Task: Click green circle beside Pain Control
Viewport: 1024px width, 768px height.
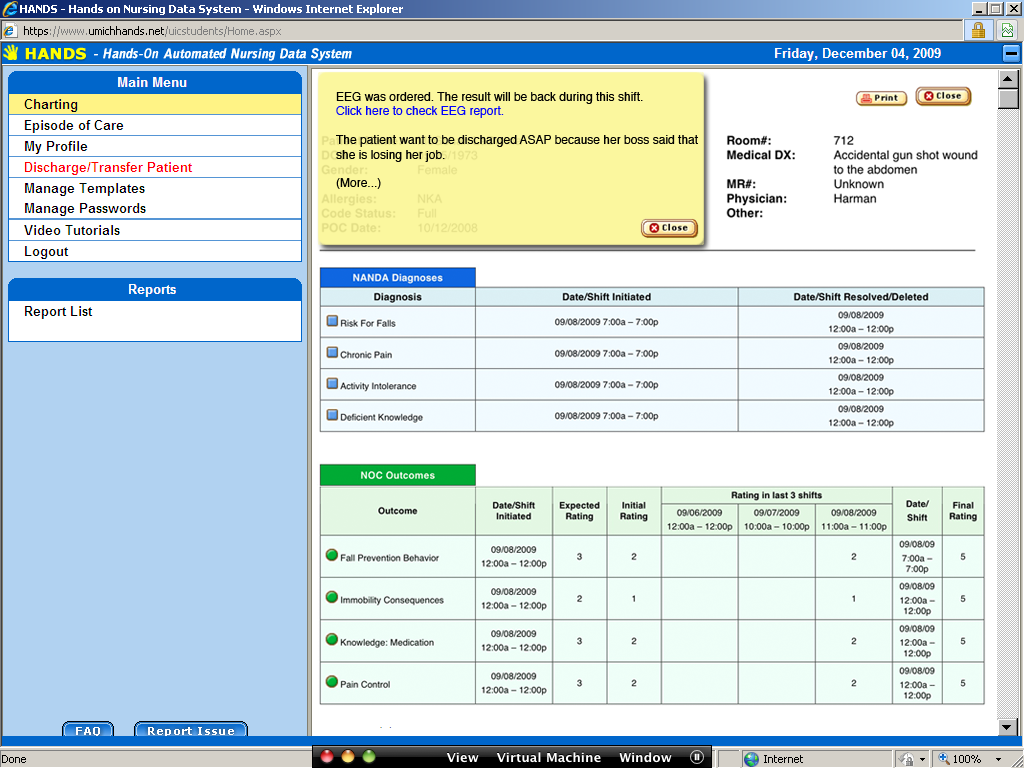Action: (332, 681)
